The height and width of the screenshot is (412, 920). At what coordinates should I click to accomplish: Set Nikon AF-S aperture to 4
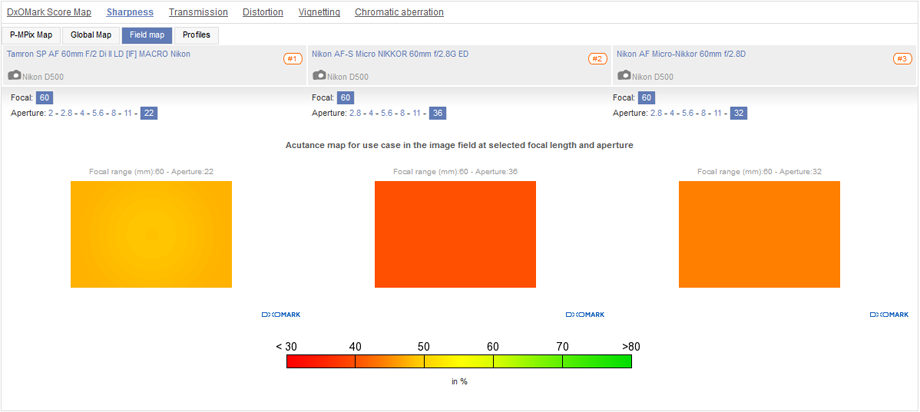click(371, 113)
